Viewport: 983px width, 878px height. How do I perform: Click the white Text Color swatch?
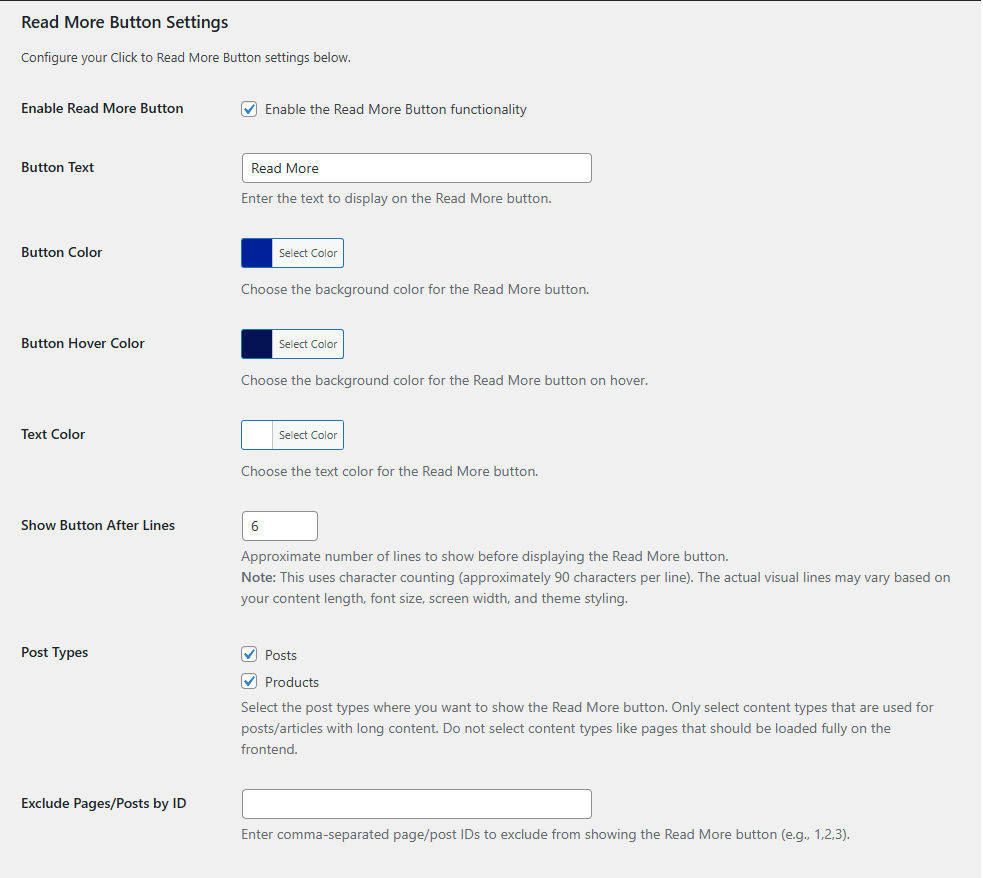tap(254, 434)
